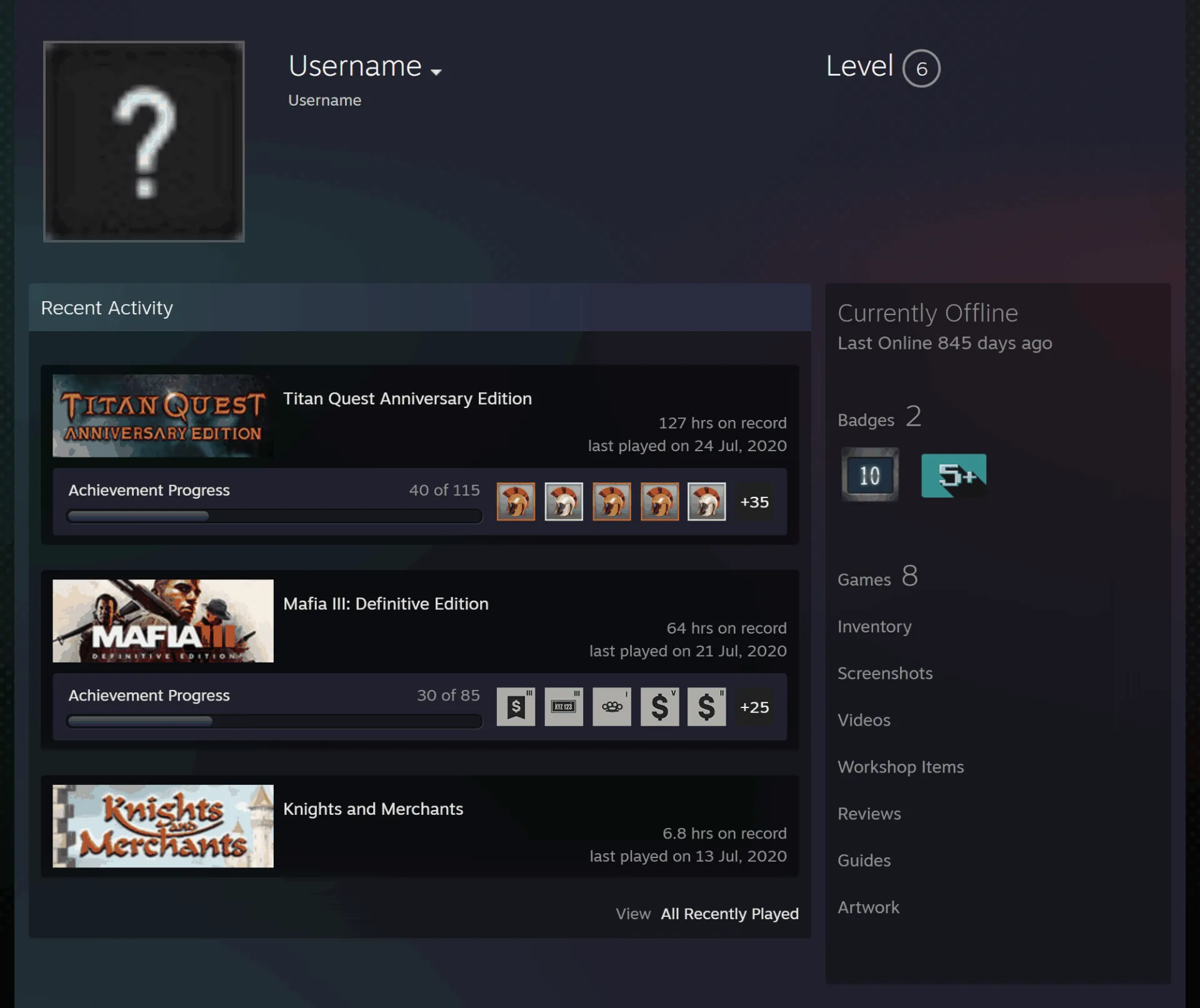Screen dimensions: 1200x1008
Task: Open the Reviews link
Action: click(869, 814)
